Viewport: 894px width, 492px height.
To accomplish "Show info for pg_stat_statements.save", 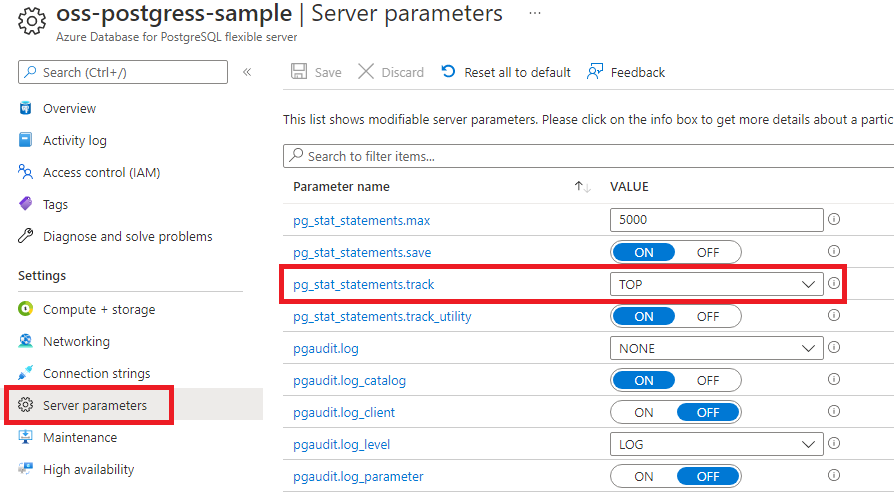I will (x=834, y=251).
